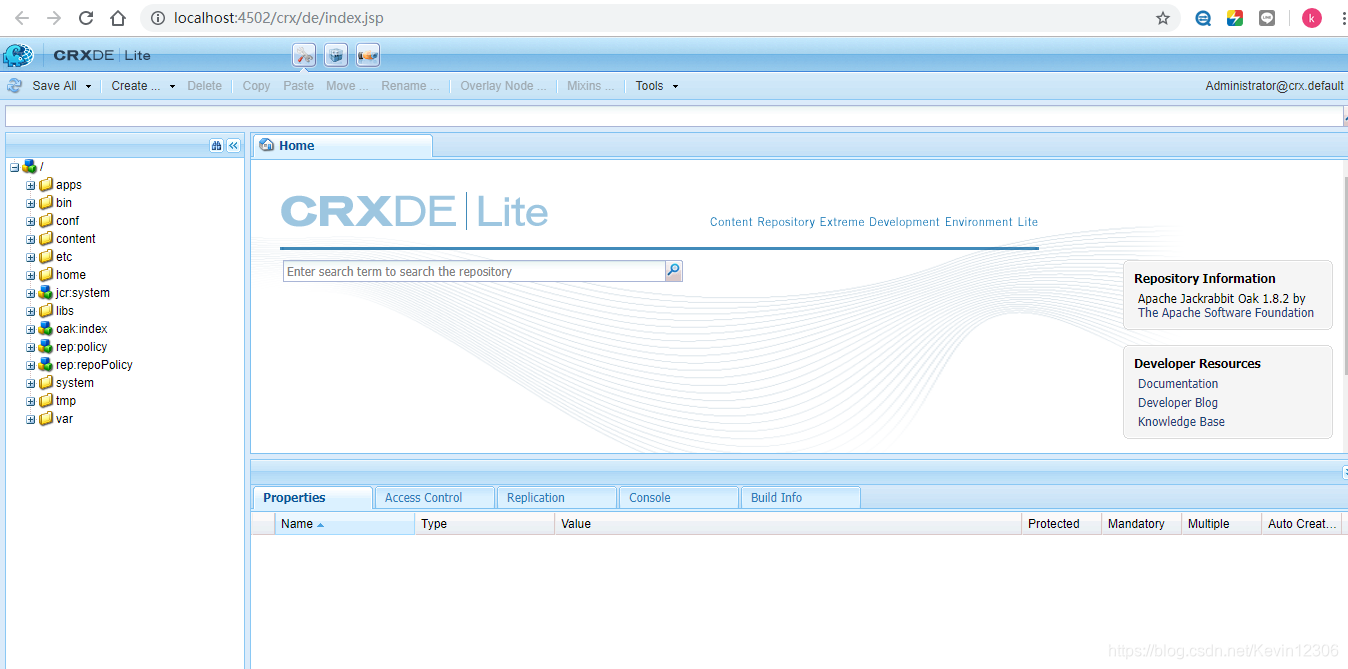The image size is (1348, 669).
Task: Click the libs folder icon
Action: (45, 311)
